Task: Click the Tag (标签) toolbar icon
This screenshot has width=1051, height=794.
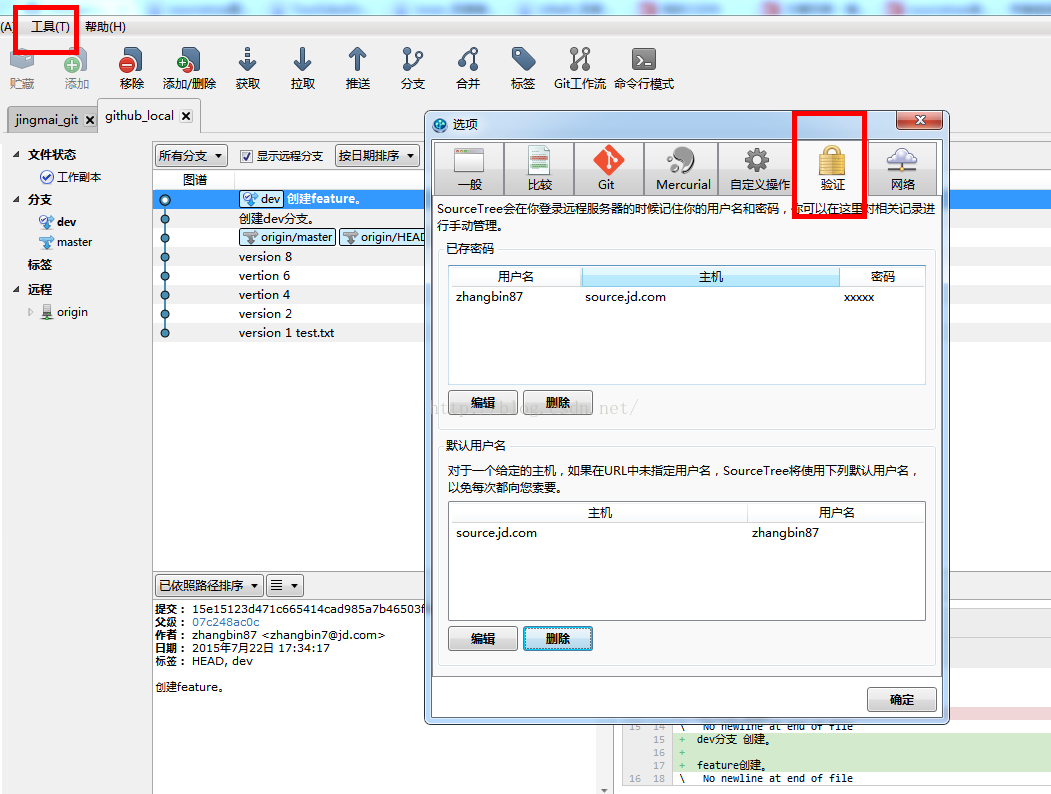Action: 523,68
